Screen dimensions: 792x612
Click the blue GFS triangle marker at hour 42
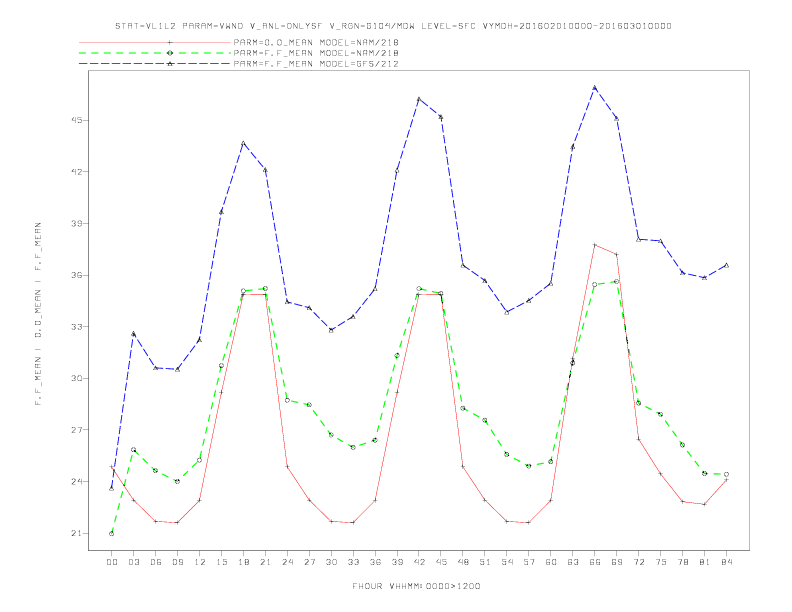[419, 99]
